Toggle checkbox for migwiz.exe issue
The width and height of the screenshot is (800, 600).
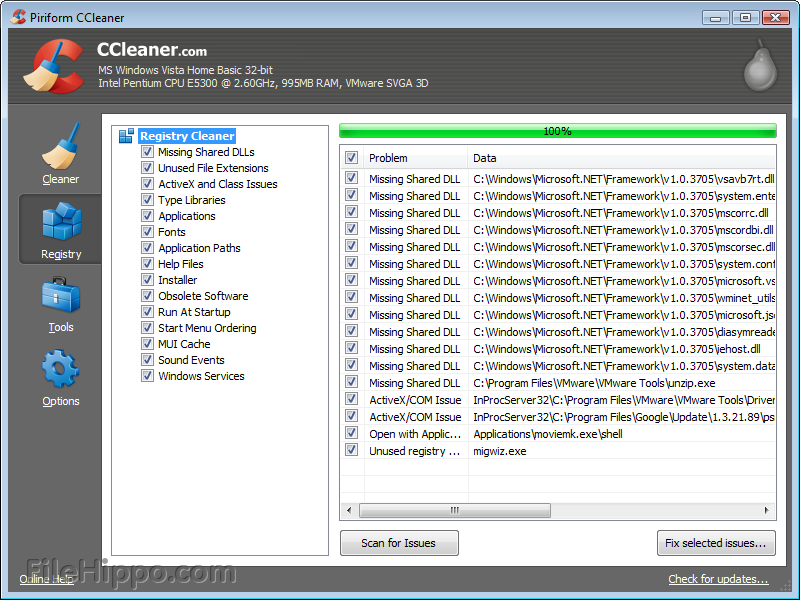point(351,449)
